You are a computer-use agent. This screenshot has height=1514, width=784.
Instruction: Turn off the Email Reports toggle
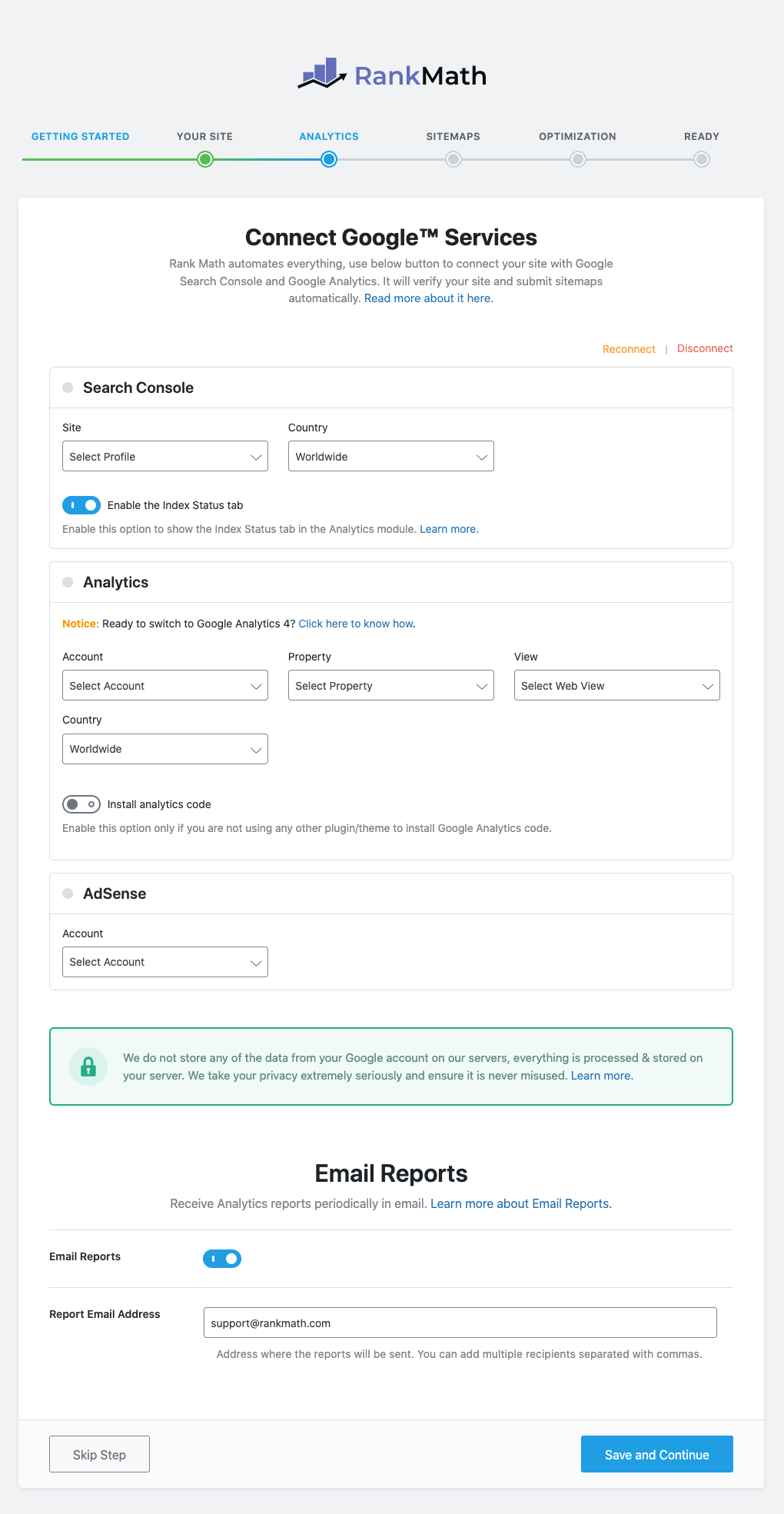click(222, 1258)
